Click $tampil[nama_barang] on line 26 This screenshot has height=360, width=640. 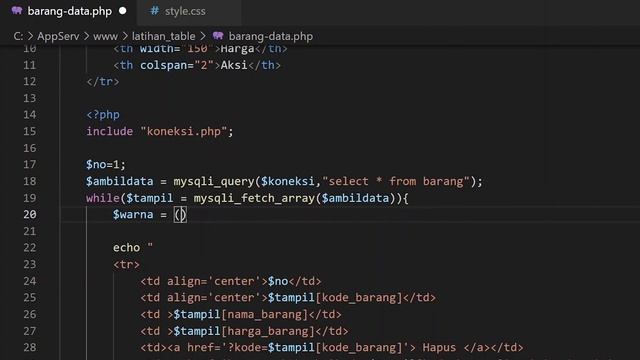(x=241, y=314)
